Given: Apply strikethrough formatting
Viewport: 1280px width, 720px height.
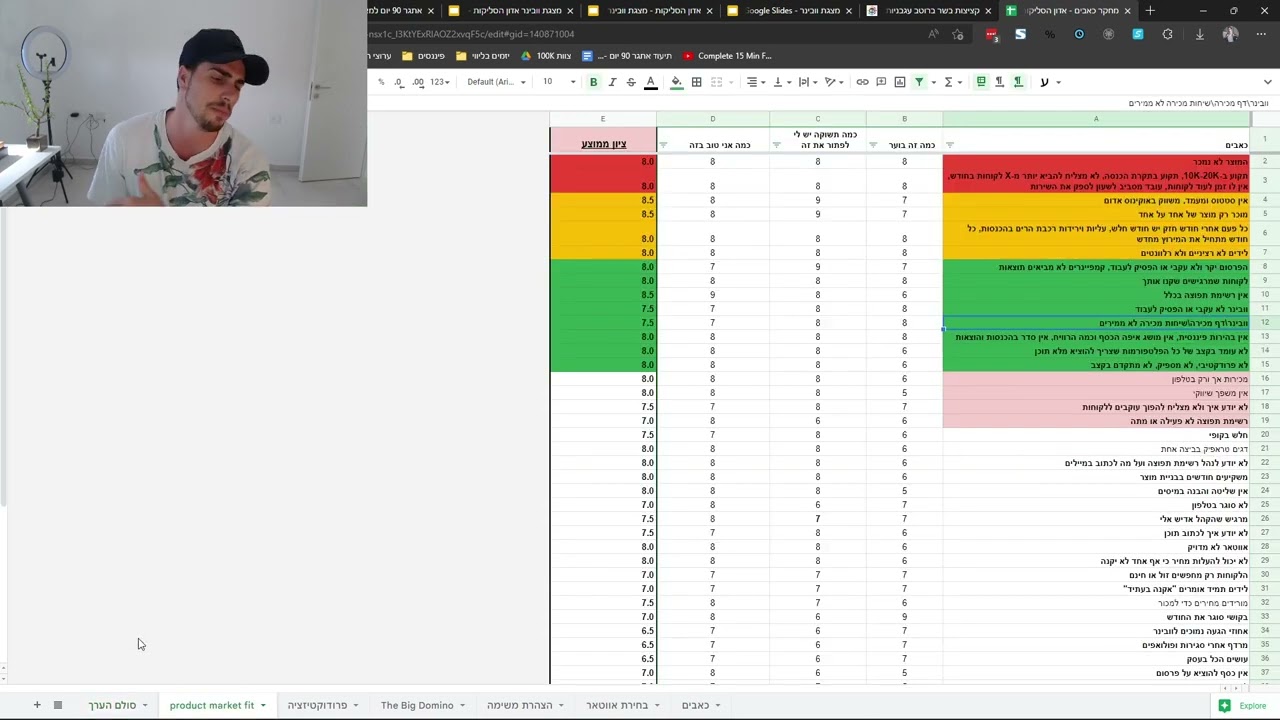Looking at the screenshot, I should click(x=631, y=82).
